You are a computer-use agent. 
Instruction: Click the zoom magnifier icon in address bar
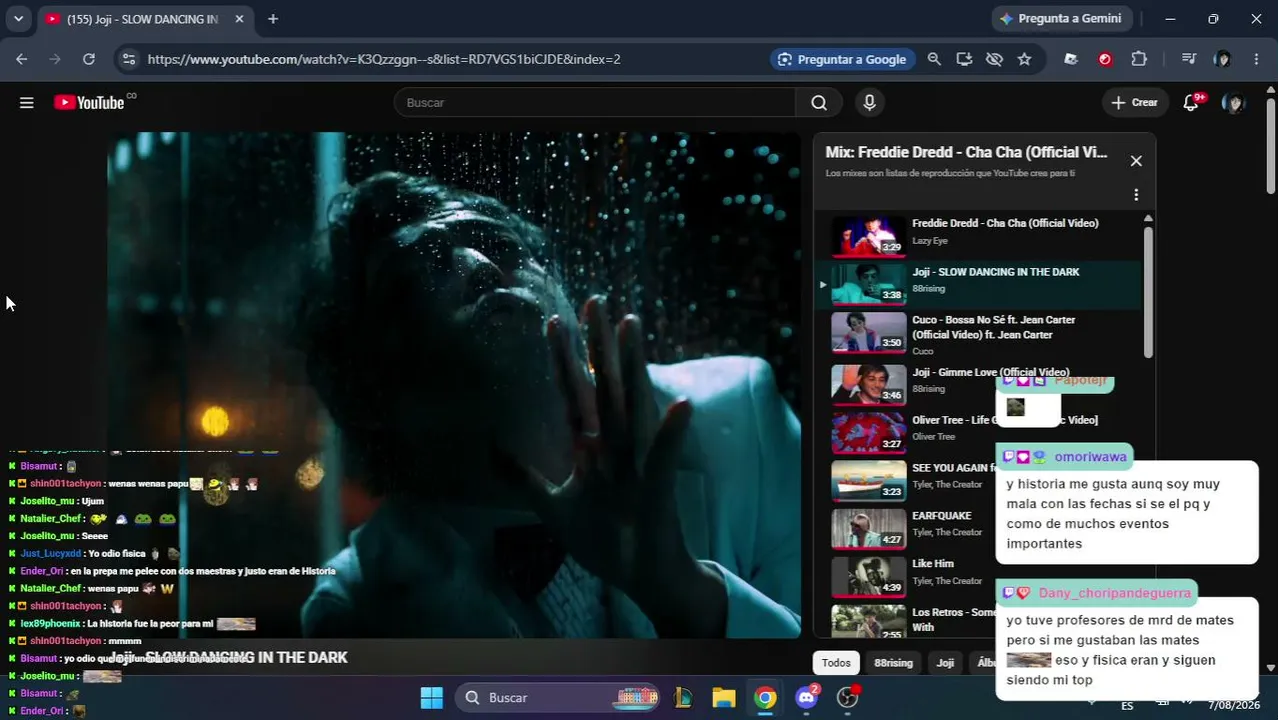point(934,59)
